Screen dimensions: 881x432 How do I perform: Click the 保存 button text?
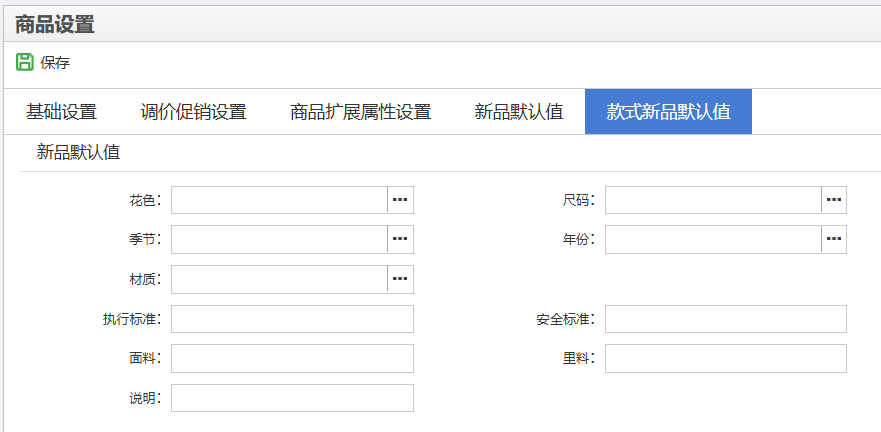(x=55, y=63)
